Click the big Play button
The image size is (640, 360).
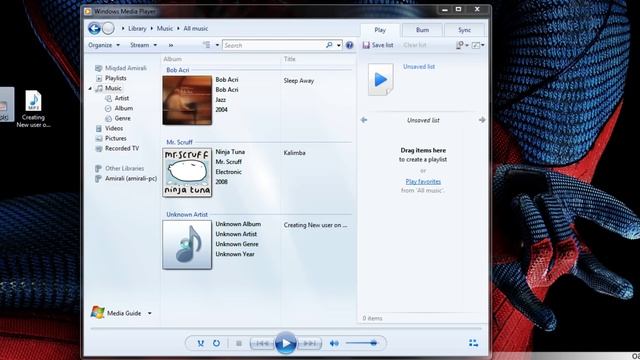(x=286, y=343)
